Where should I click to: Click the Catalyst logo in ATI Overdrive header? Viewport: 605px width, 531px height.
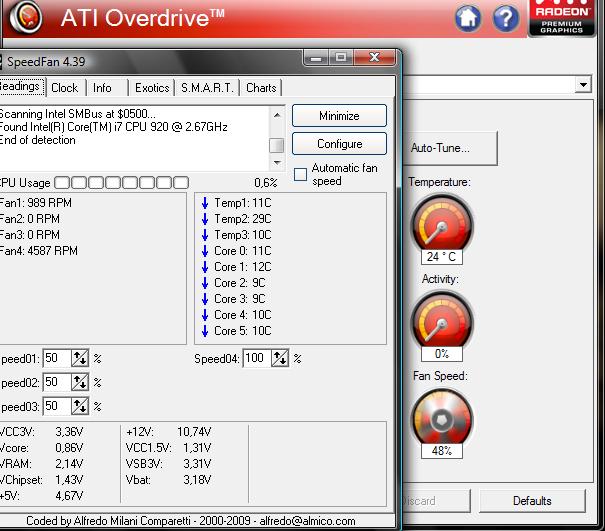click(x=25, y=17)
